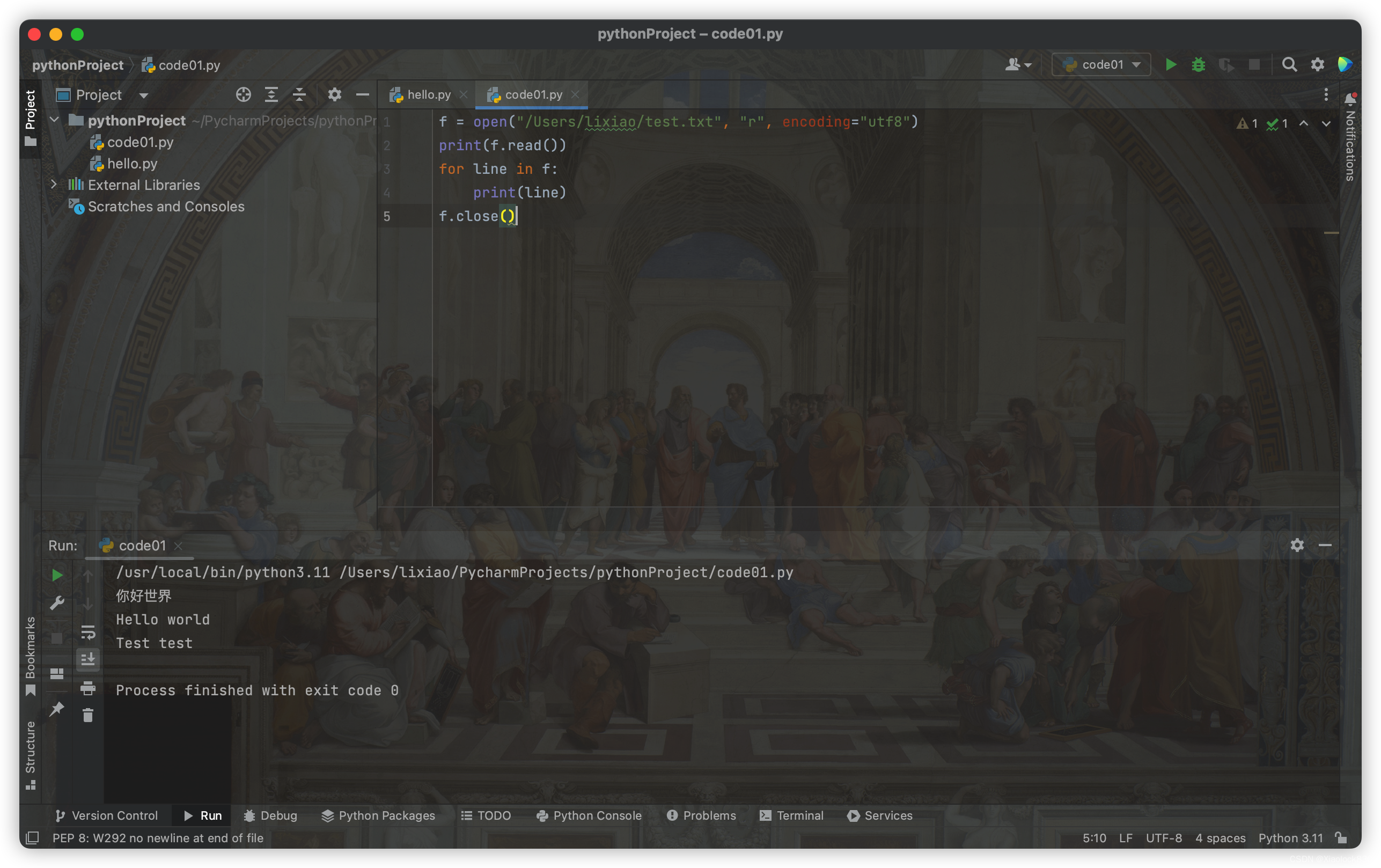1381x868 pixels.
Task: Click the warning count indicator in editor
Action: click(1247, 123)
